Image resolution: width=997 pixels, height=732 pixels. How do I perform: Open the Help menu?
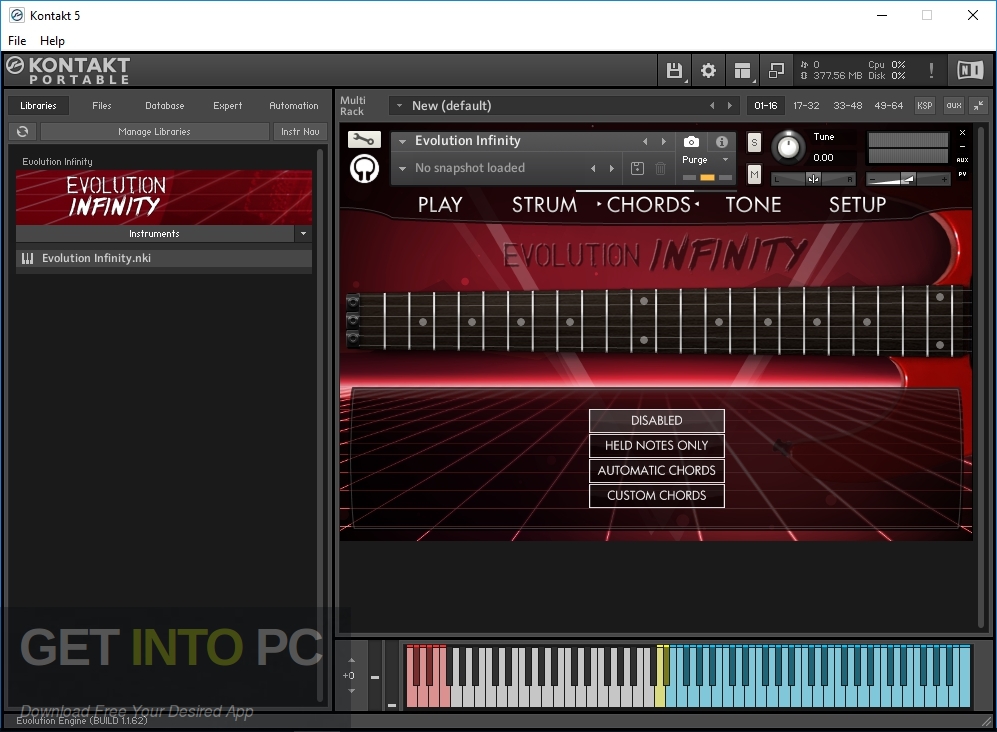52,41
